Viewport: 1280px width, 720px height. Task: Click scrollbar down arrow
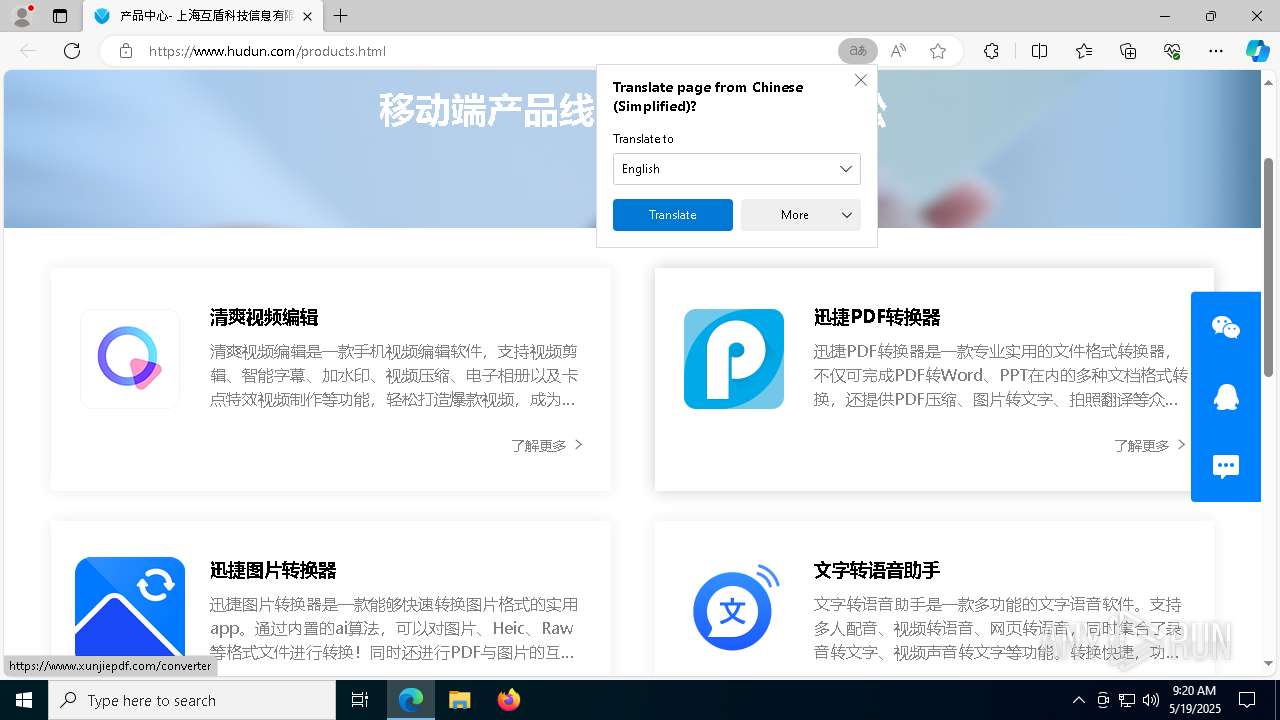[1269, 663]
